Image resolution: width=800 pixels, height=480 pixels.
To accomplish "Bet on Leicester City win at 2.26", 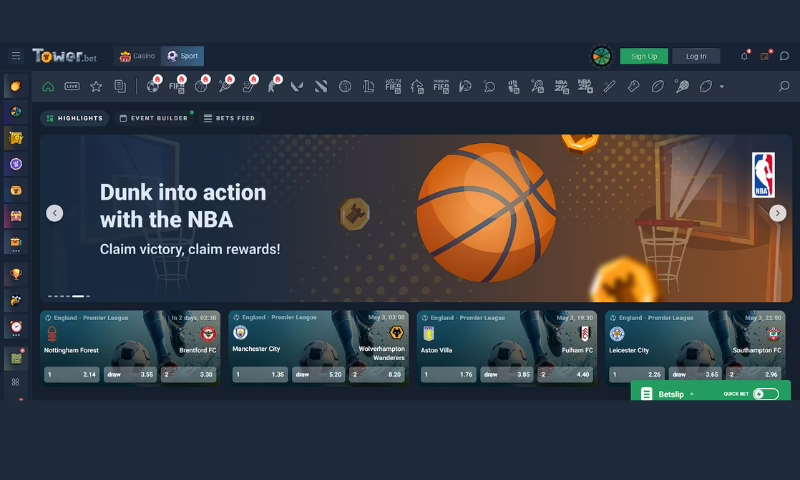I will 637,374.
